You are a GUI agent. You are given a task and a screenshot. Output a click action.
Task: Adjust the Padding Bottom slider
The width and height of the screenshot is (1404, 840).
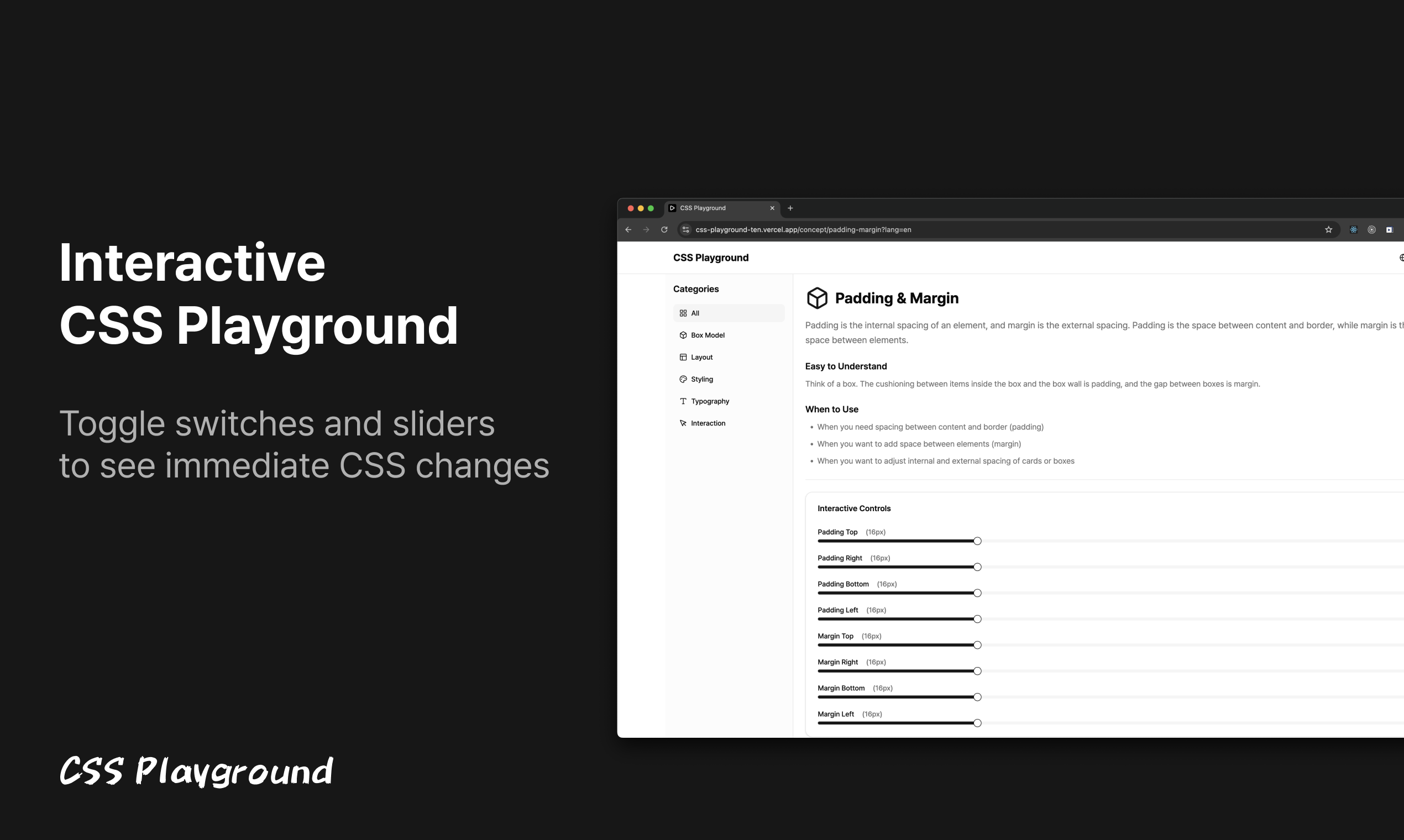click(x=977, y=592)
